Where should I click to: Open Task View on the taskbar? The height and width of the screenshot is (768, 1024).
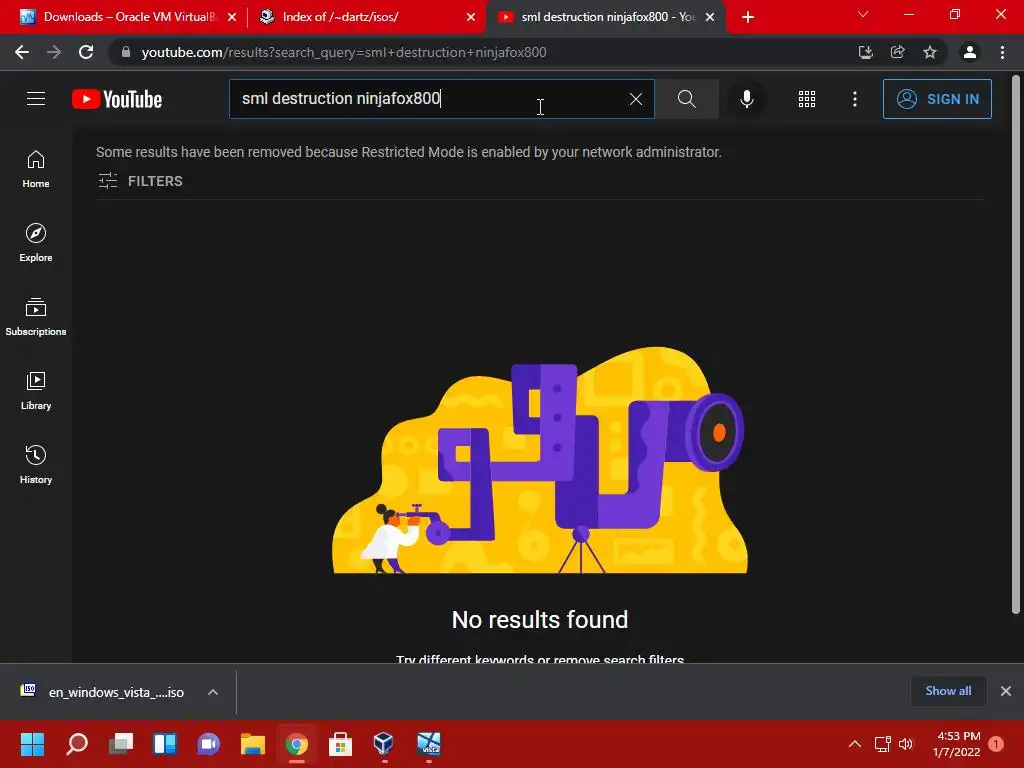tap(121, 744)
